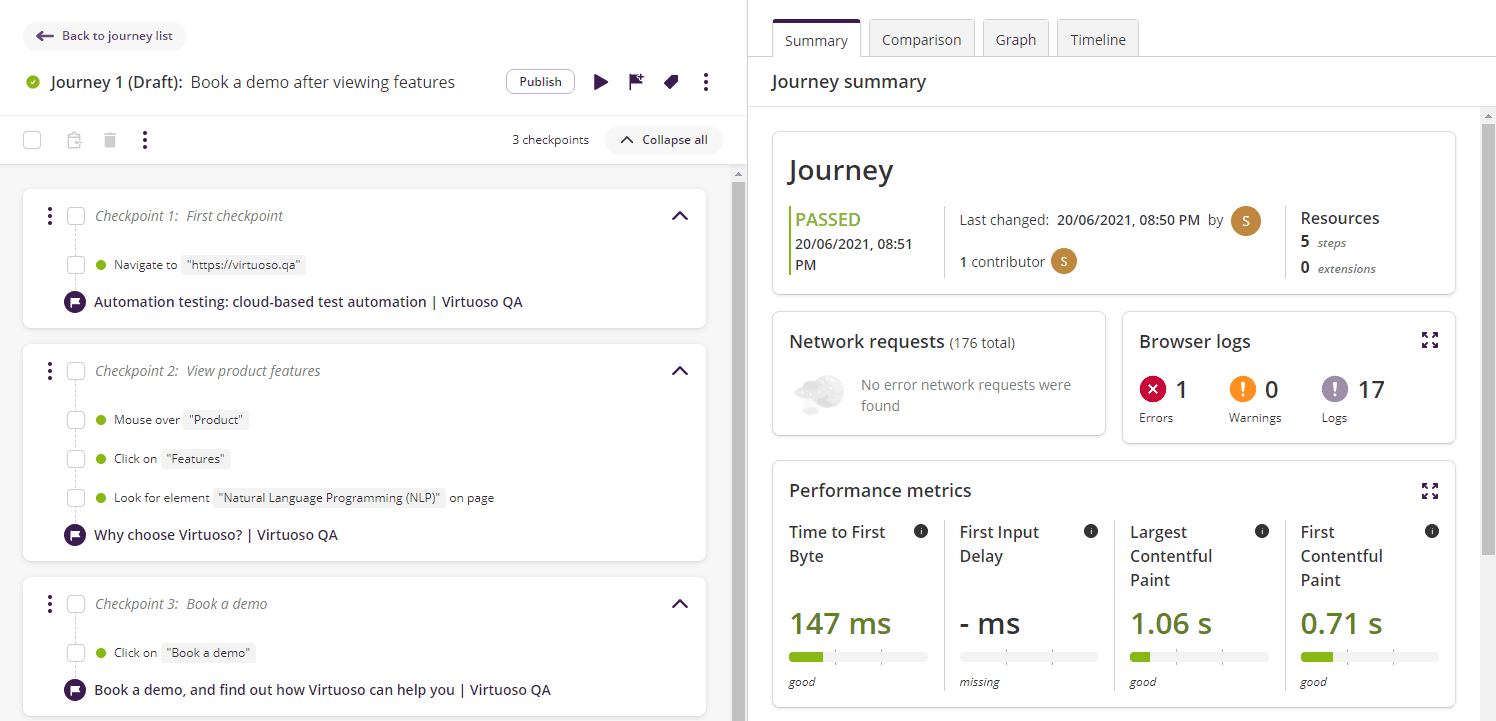The width and height of the screenshot is (1496, 721).
Task: Check the Navigate to step checkbox
Action: (x=75, y=264)
